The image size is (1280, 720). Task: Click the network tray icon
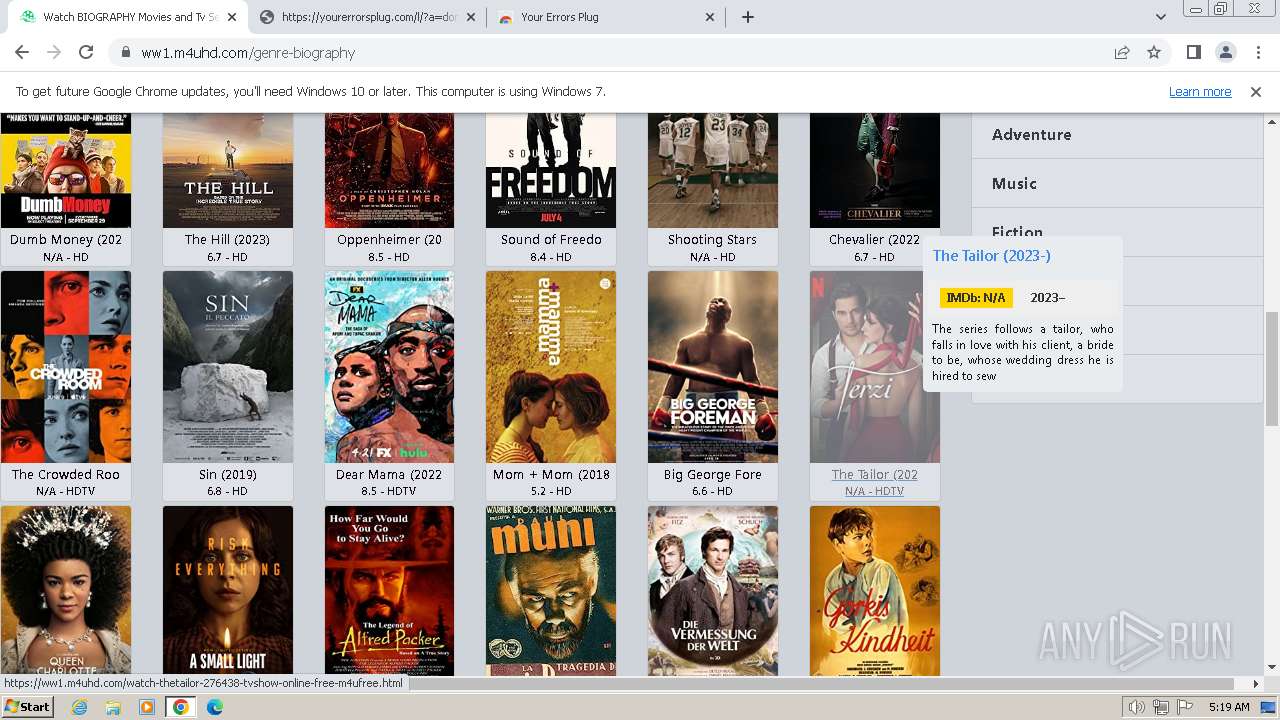click(x=1160, y=707)
